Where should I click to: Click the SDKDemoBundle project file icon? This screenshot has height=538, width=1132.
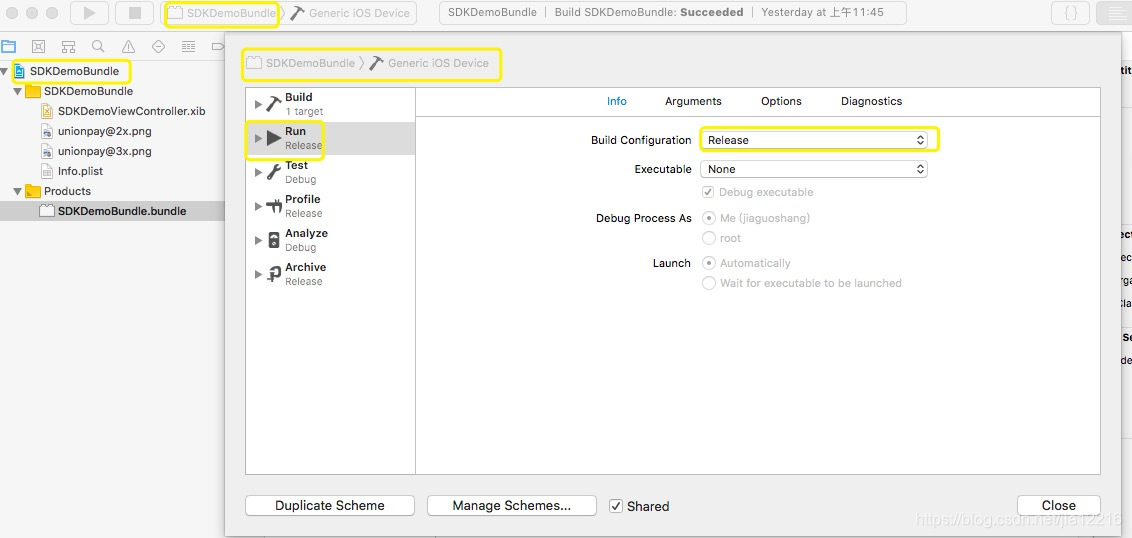pyautogui.click(x=19, y=71)
